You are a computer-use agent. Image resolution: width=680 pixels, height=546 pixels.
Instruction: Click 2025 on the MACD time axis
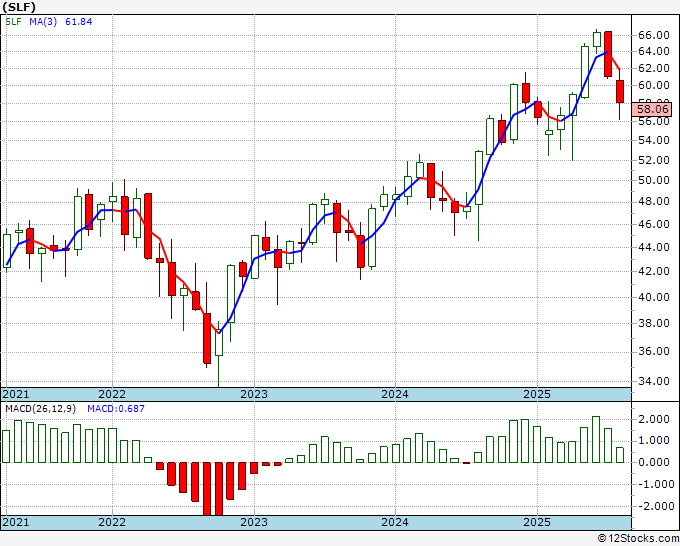(537, 522)
